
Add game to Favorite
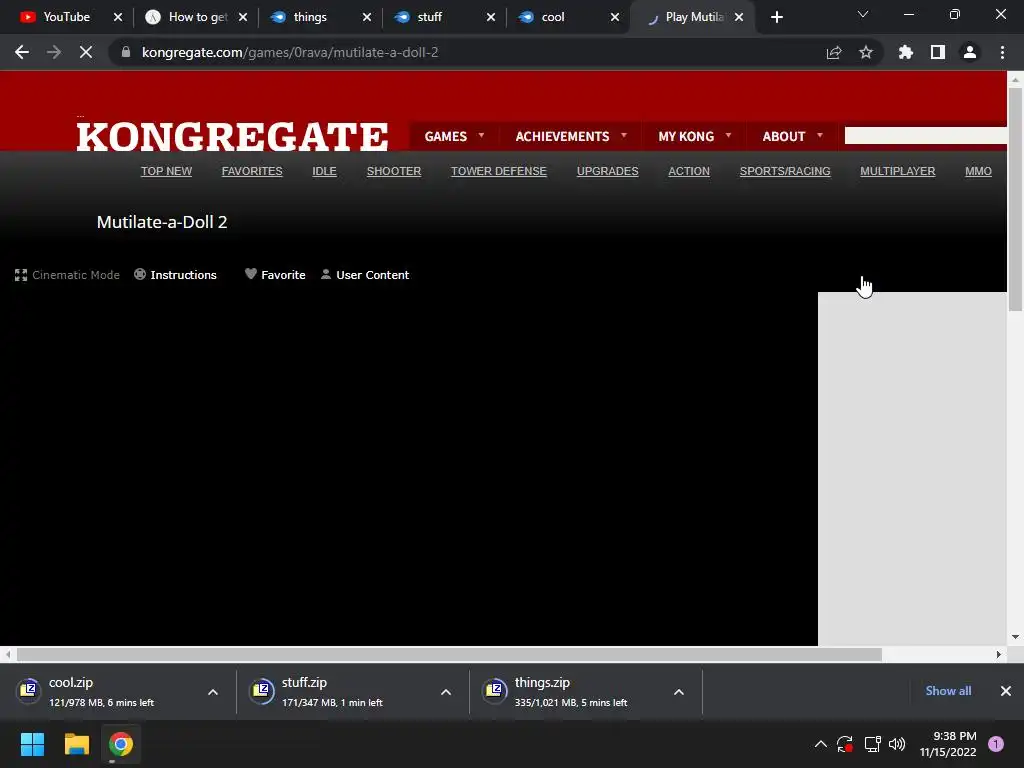[x=275, y=275]
